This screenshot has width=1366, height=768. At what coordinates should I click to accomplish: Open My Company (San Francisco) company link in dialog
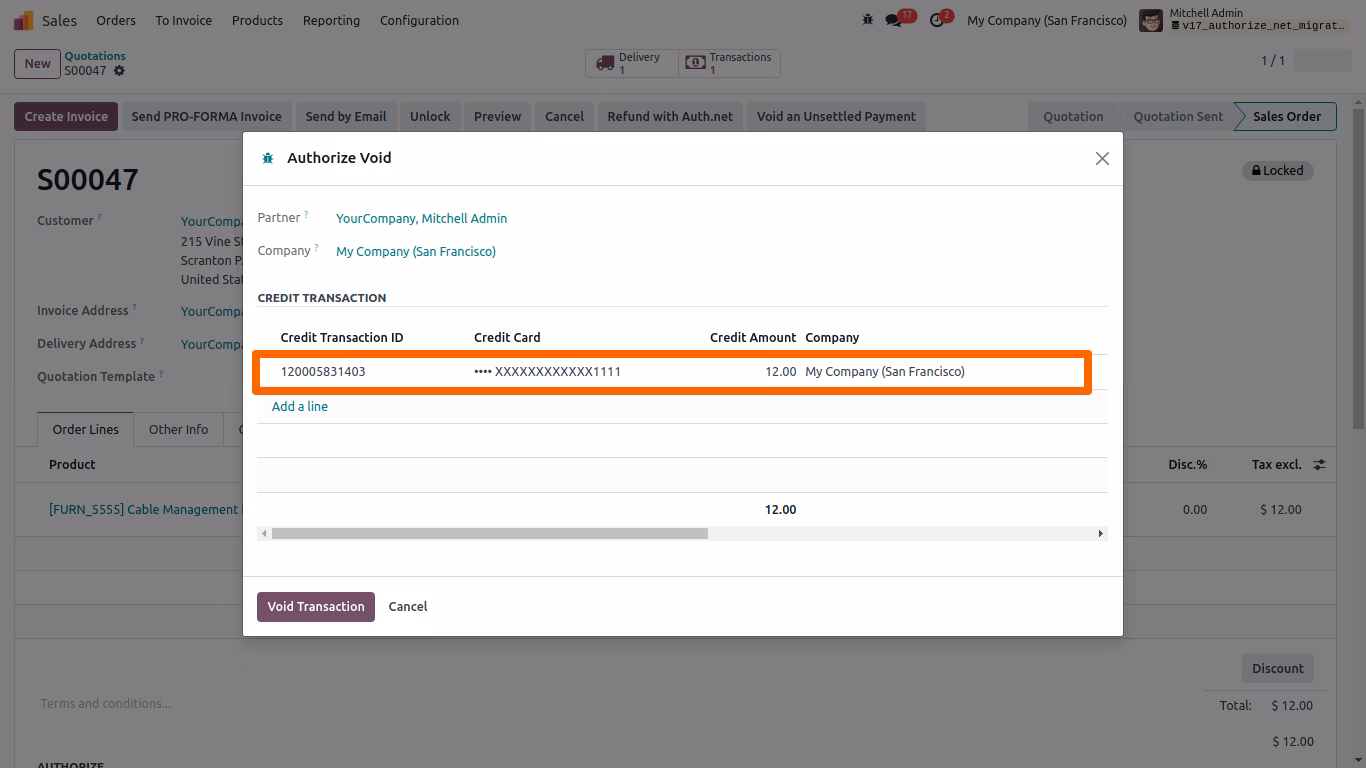[416, 251]
